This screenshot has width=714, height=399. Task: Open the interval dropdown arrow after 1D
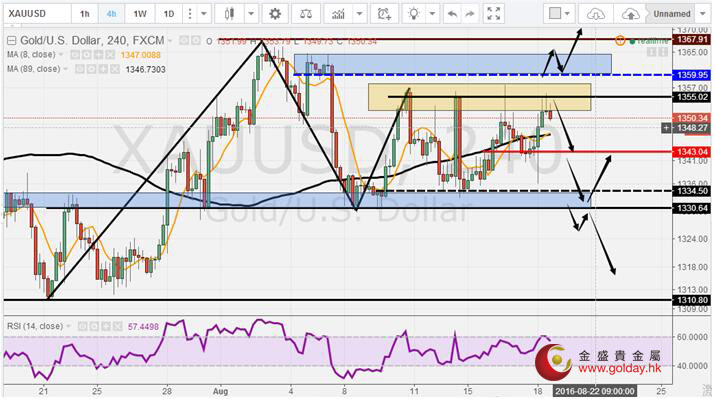(x=204, y=14)
